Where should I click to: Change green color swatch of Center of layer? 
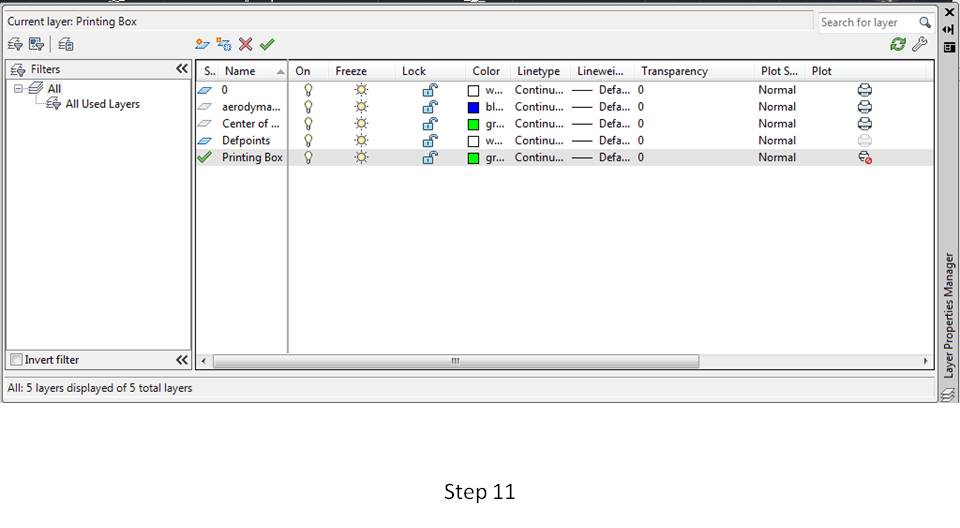473,124
